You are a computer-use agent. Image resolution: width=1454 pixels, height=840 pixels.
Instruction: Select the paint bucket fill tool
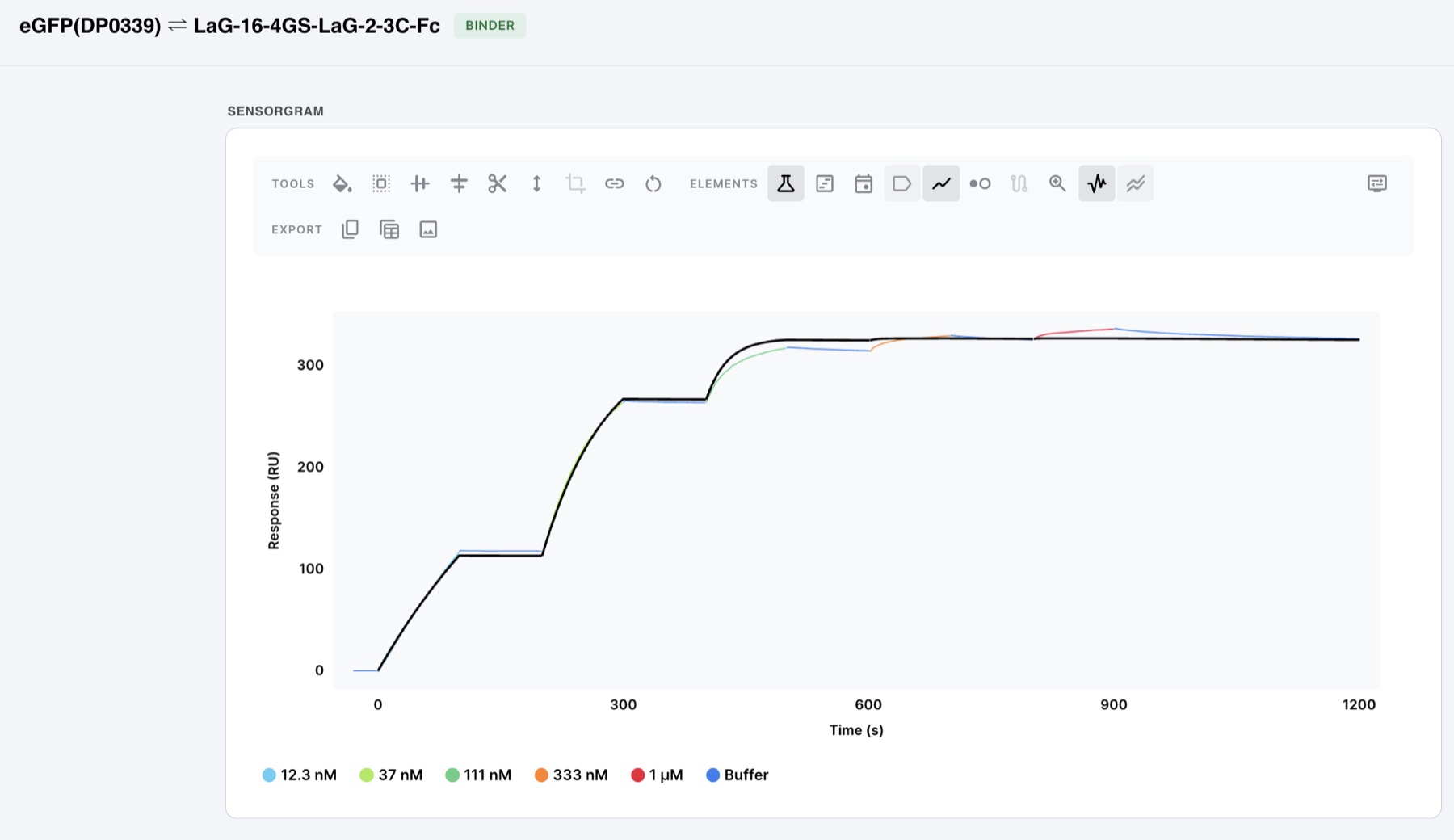pyautogui.click(x=342, y=184)
